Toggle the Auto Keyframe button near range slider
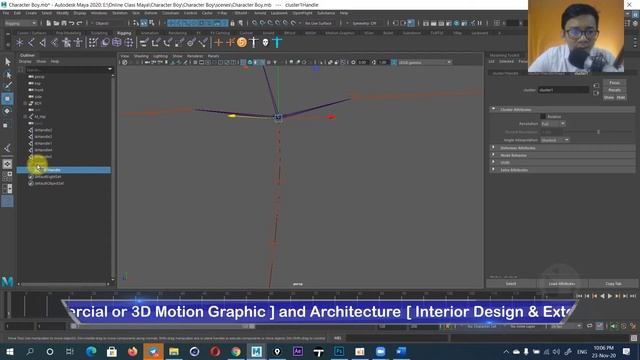 click(x=599, y=326)
